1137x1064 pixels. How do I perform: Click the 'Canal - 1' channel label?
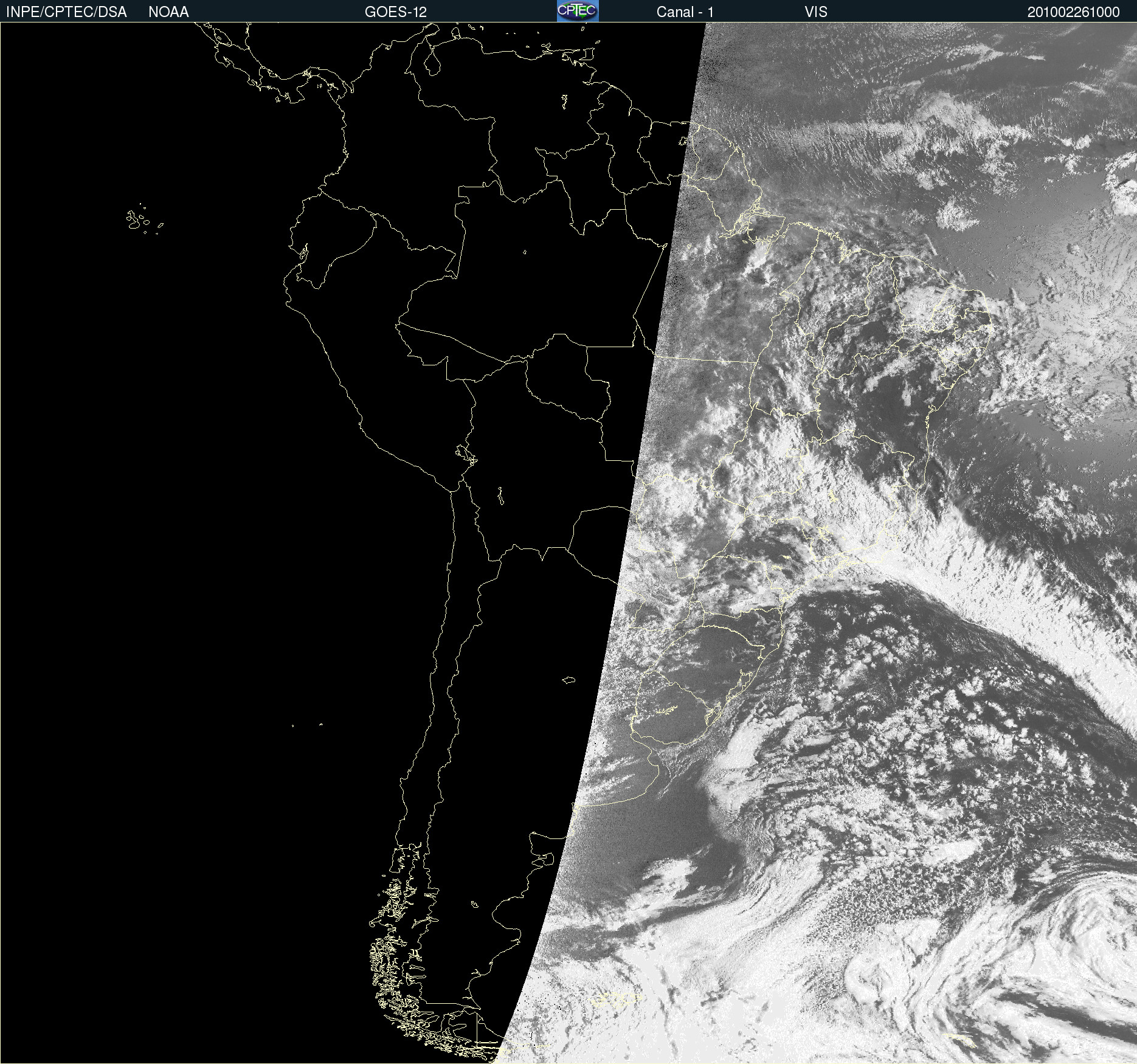(685, 12)
